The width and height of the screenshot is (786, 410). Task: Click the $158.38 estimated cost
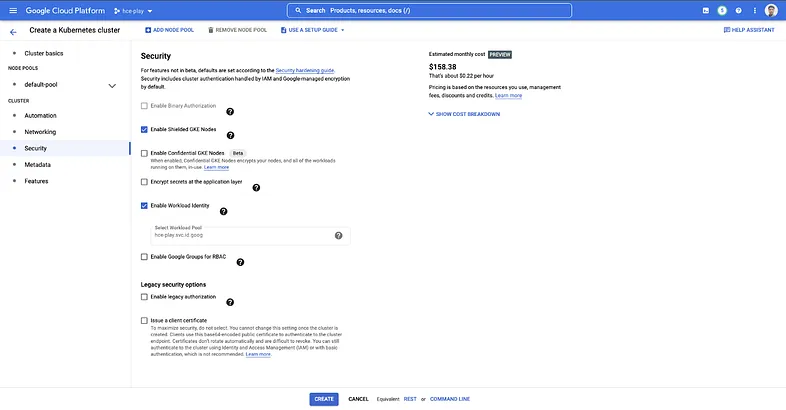443,67
